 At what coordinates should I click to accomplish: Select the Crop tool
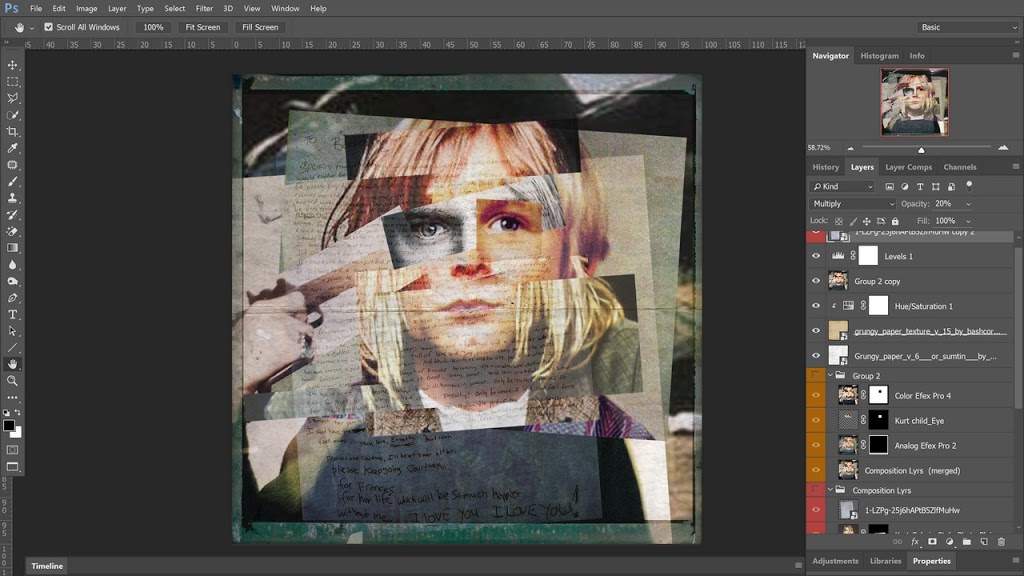(x=12, y=131)
